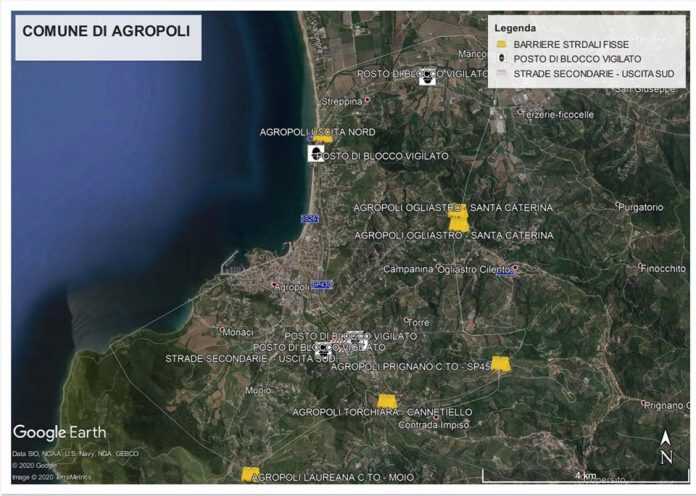Image resolution: width=696 pixels, height=496 pixels.
Task: Select the yellow barrier marker at Laureana - Moio
Action: pyautogui.click(x=250, y=474)
